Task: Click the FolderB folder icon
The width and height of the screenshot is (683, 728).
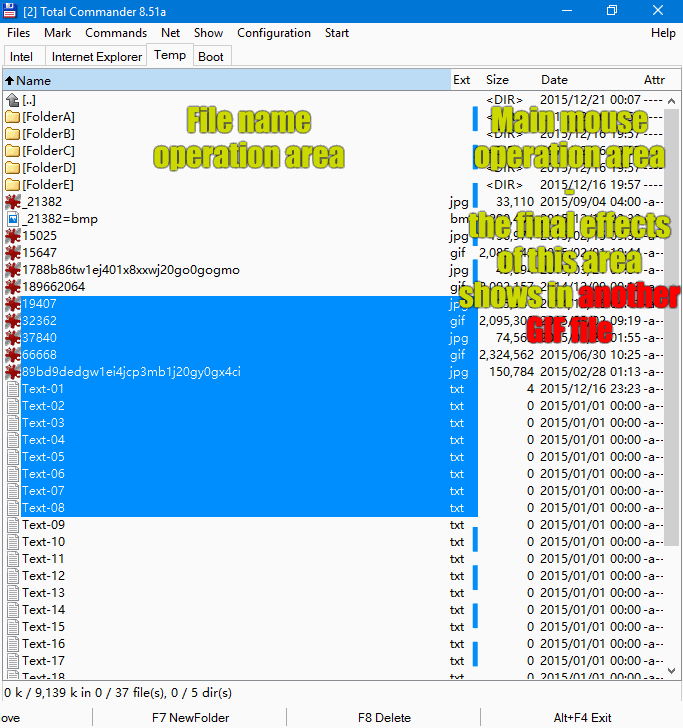Action: 13,134
